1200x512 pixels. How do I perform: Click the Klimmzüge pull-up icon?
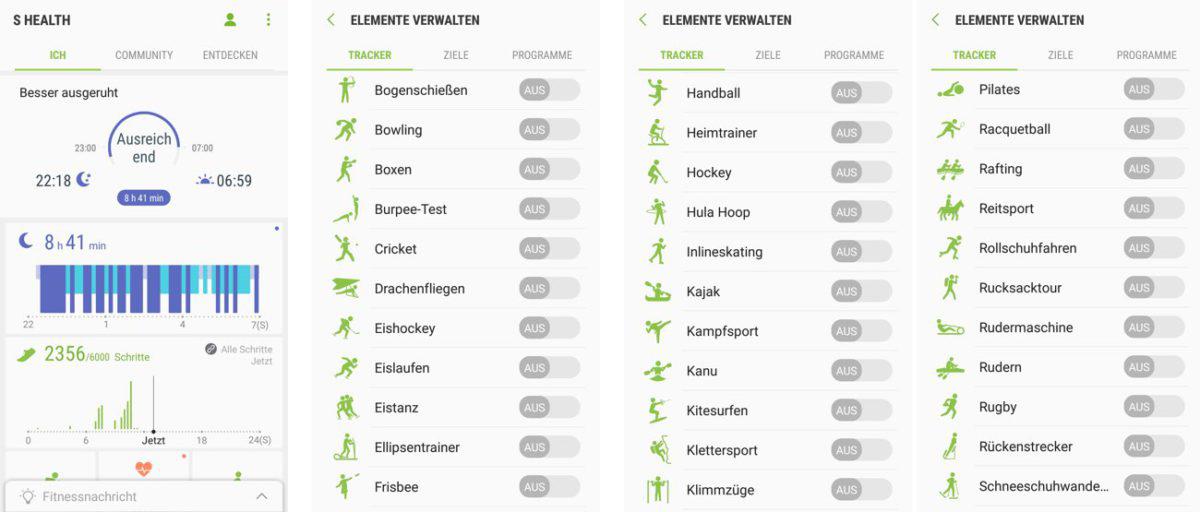pyautogui.click(x=657, y=490)
